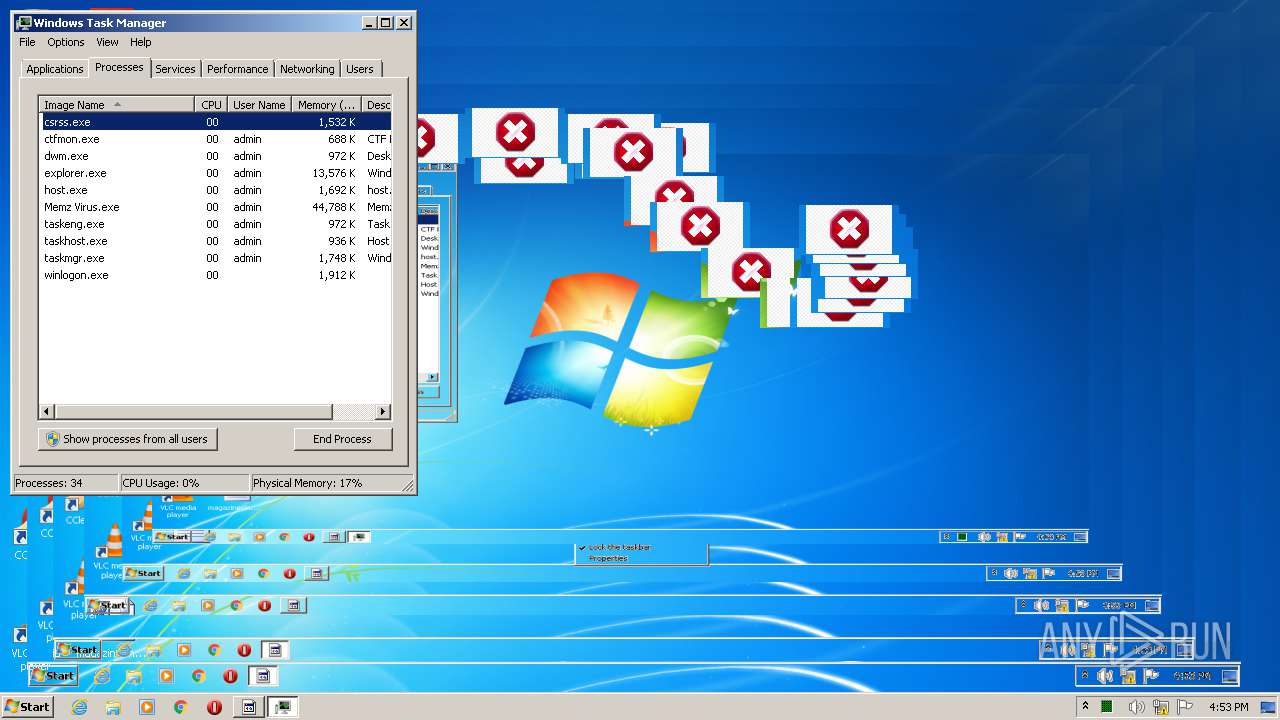Click the Start button
The image size is (1280, 720).
tap(27, 707)
